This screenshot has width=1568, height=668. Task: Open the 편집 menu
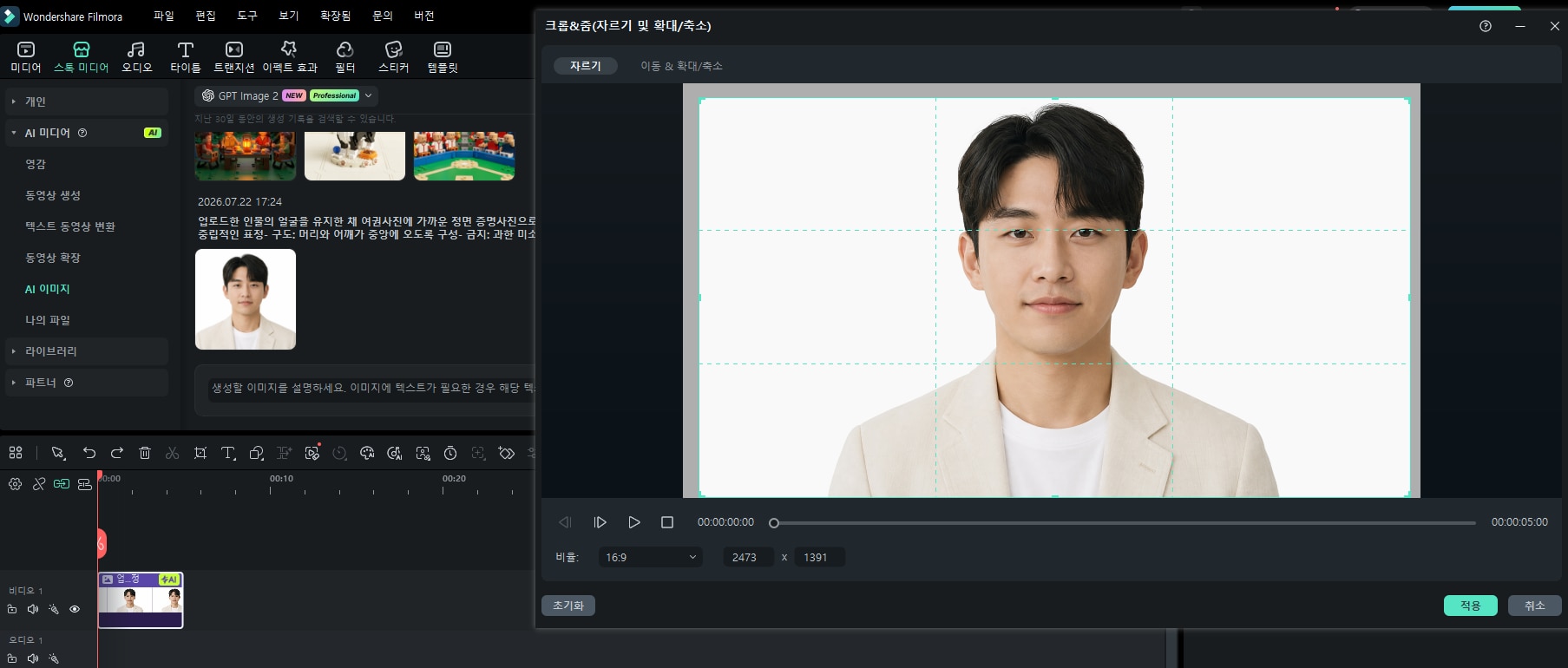(x=206, y=16)
